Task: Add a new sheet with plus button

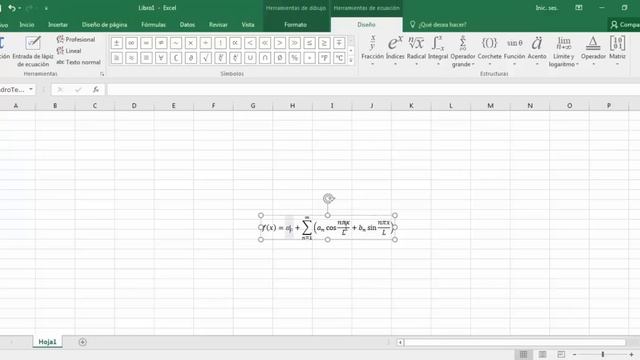Action: click(x=82, y=342)
